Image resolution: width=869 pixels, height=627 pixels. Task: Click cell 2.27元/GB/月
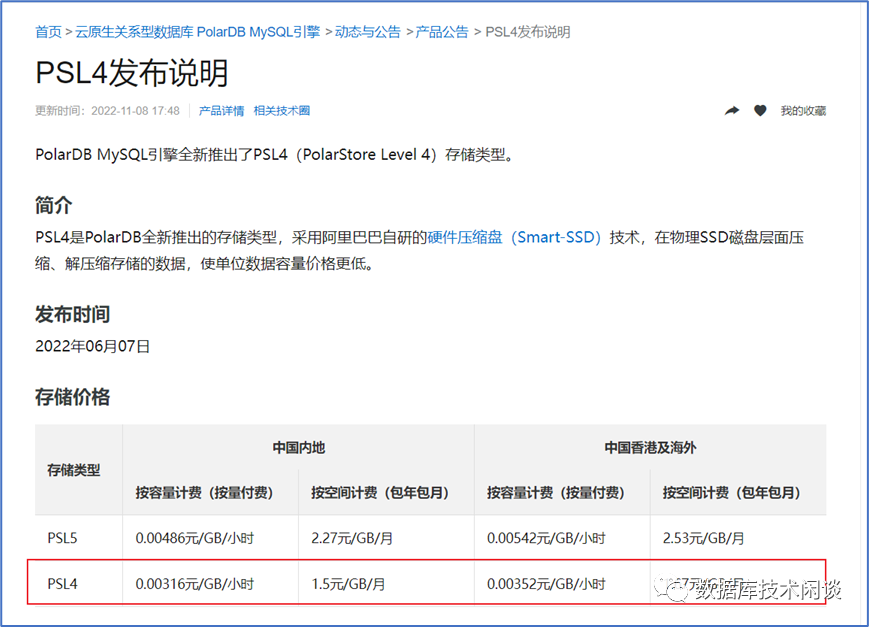(352, 538)
